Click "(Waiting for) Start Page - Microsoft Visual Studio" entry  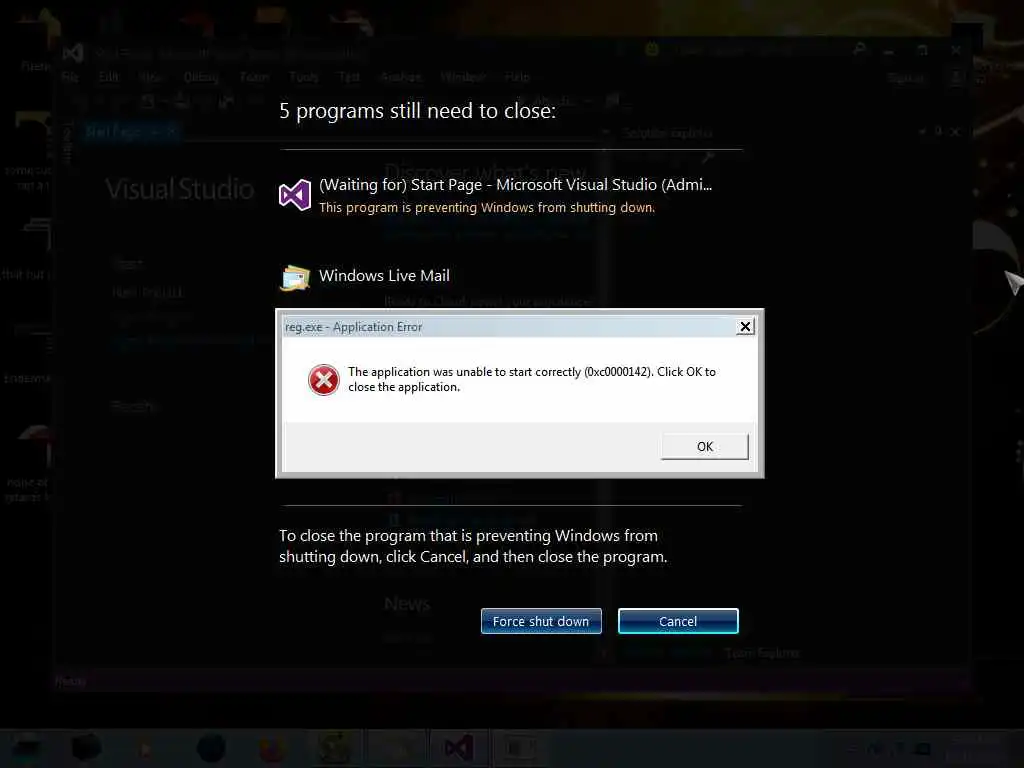(x=515, y=185)
